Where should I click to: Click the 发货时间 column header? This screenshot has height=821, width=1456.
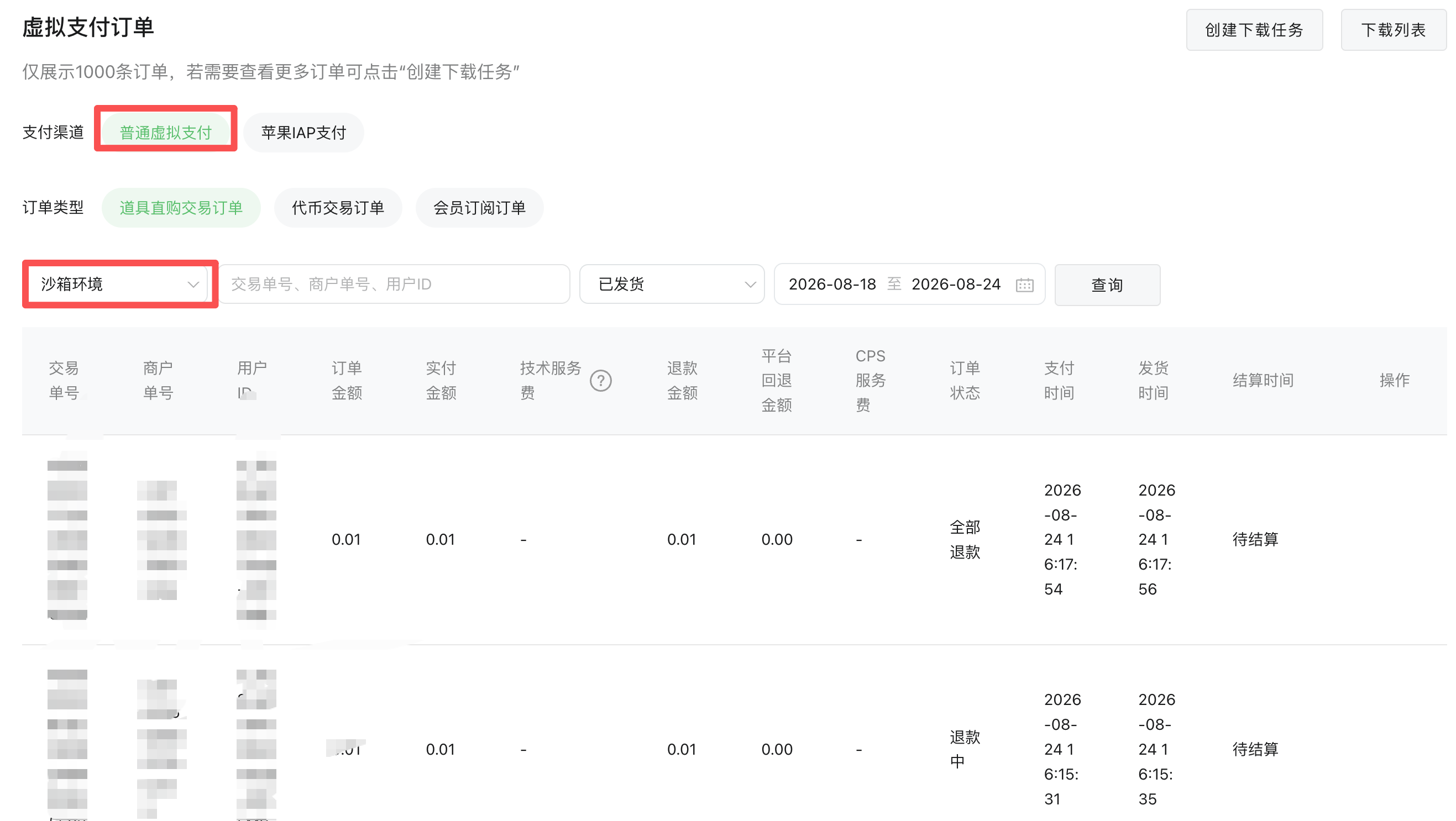point(1153,380)
